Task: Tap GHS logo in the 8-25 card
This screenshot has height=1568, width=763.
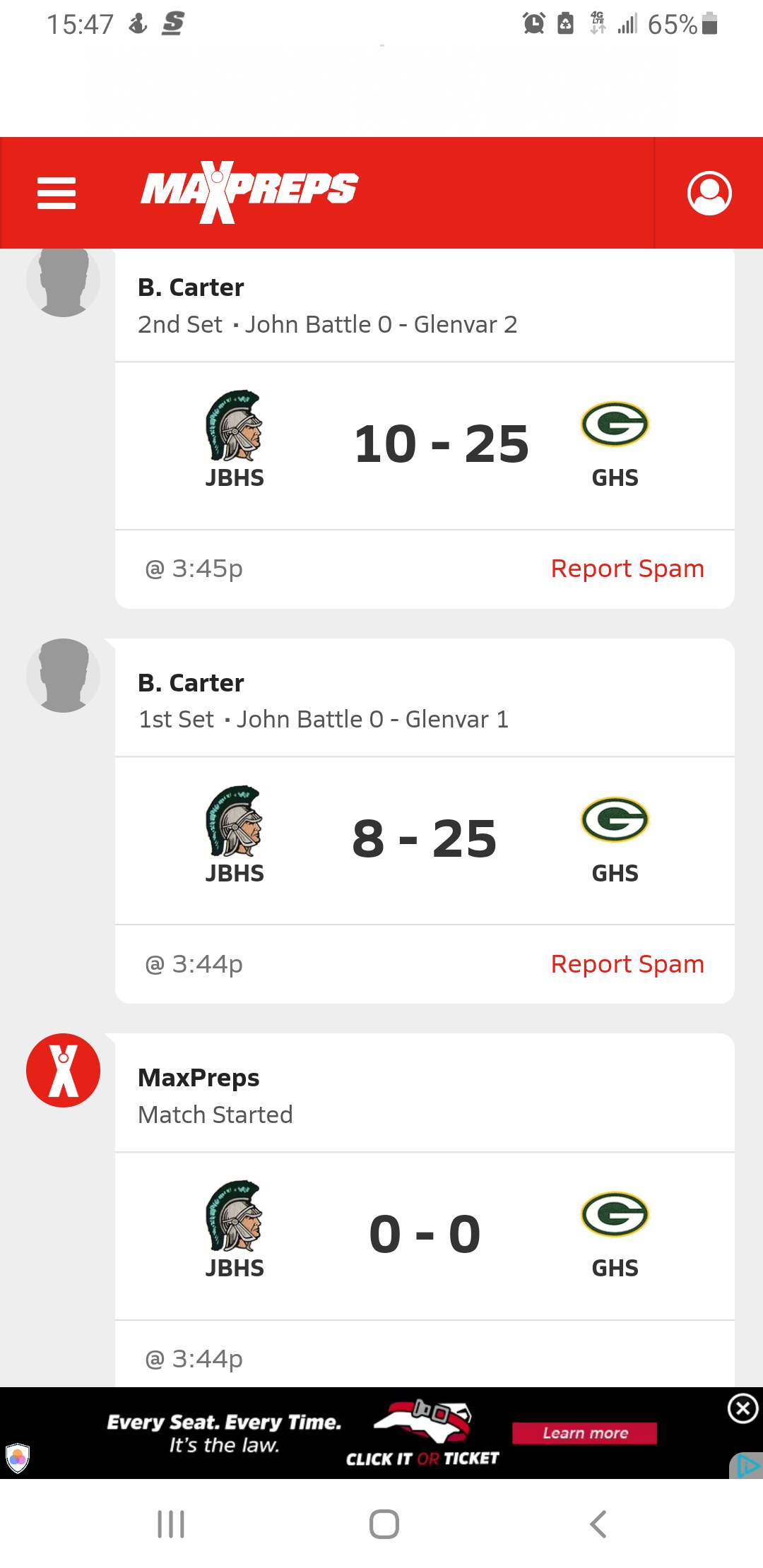Action: (x=615, y=819)
